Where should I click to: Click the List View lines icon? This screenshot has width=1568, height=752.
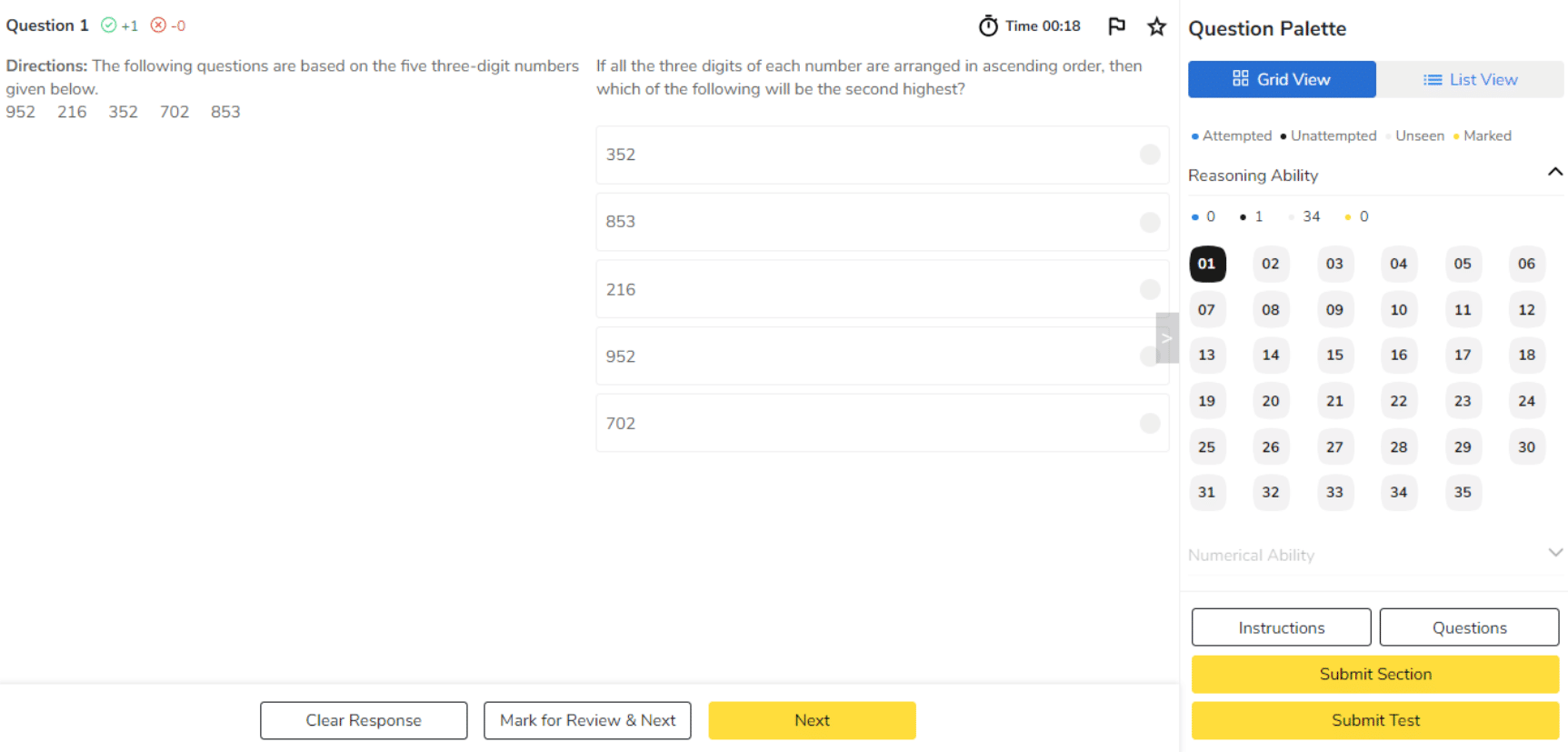coord(1433,80)
